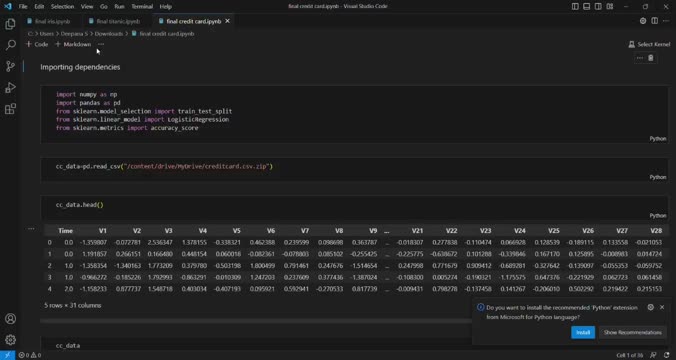Open the Source Control view
This screenshot has height=360, width=676.
(10, 66)
